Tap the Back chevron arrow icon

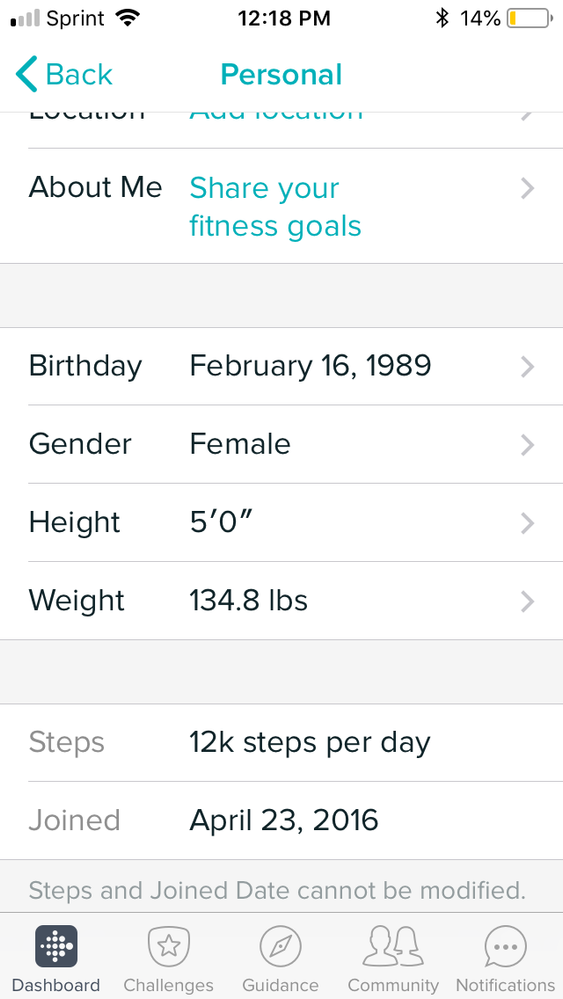(27, 74)
